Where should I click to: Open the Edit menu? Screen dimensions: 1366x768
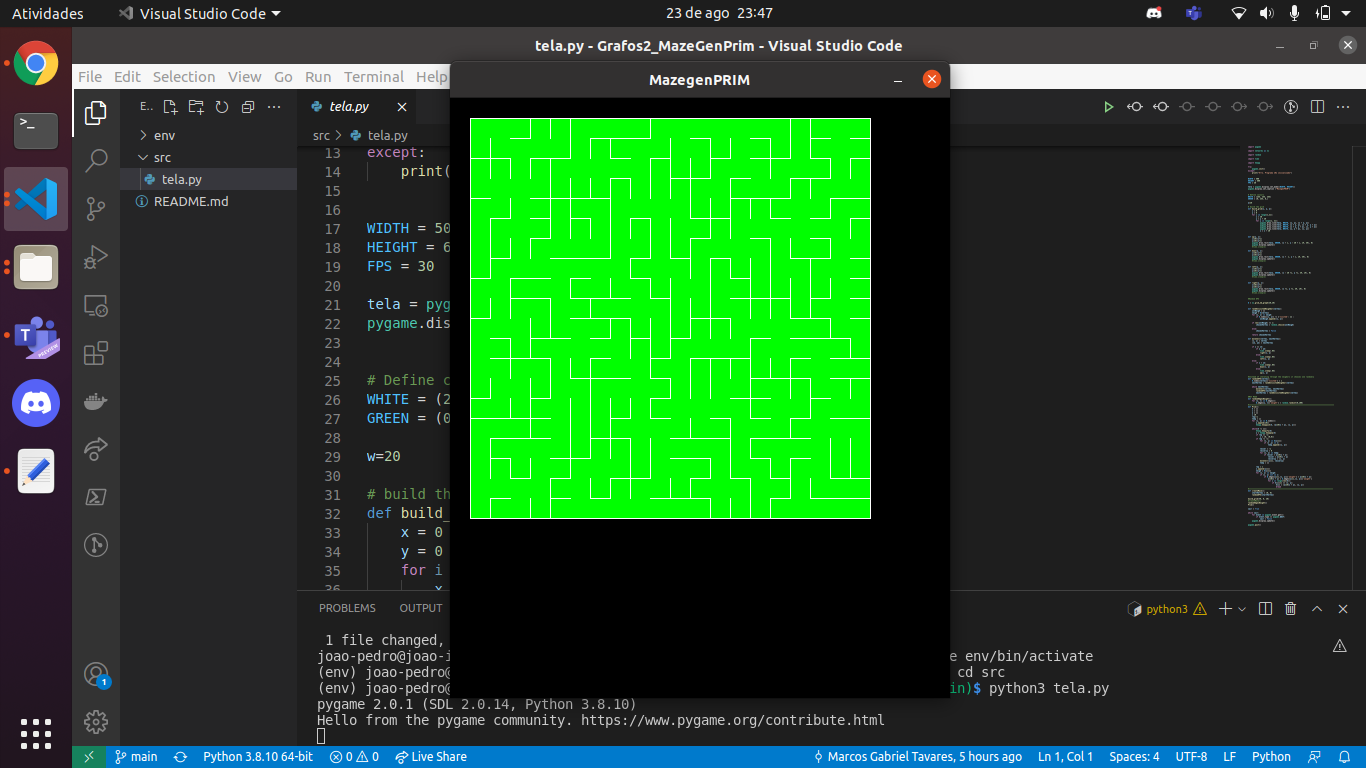[127, 77]
